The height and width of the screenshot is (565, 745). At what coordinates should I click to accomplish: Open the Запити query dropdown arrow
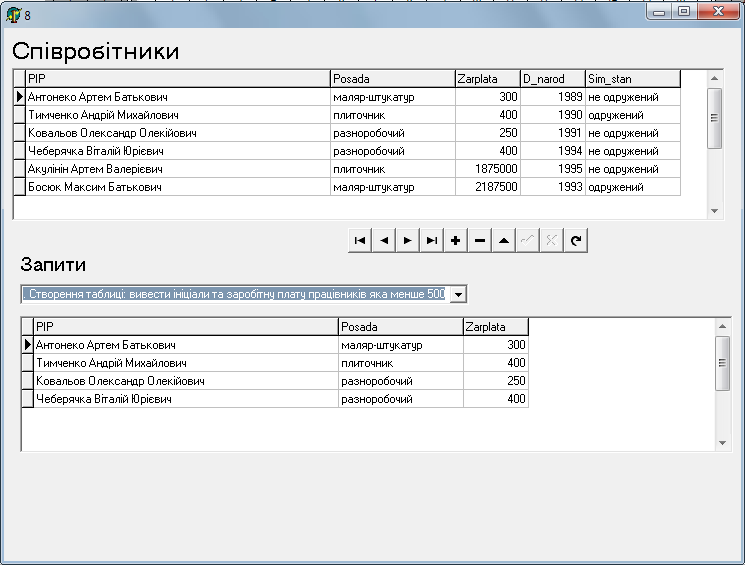[x=458, y=294]
